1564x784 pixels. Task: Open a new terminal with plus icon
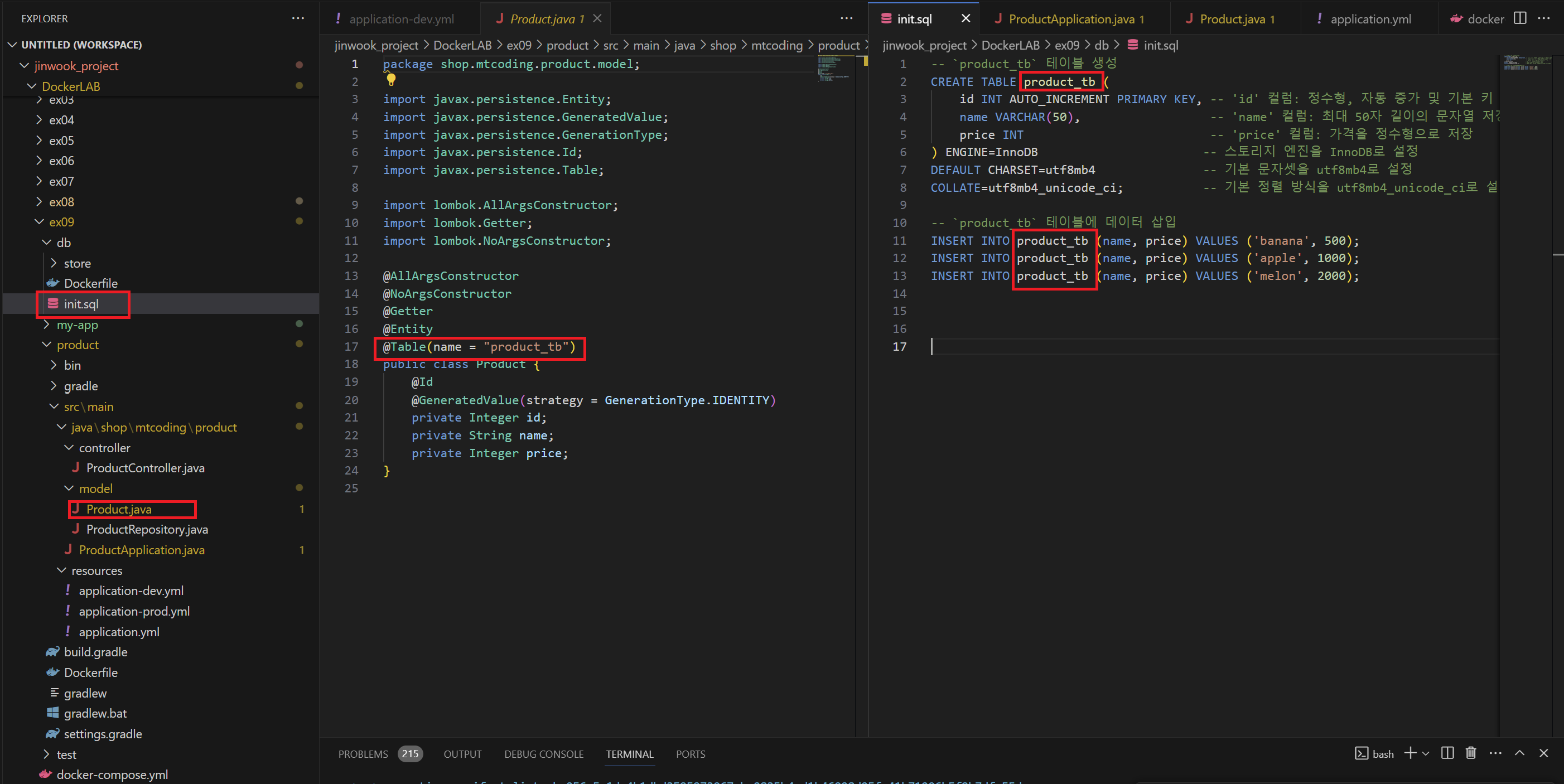[x=1410, y=753]
